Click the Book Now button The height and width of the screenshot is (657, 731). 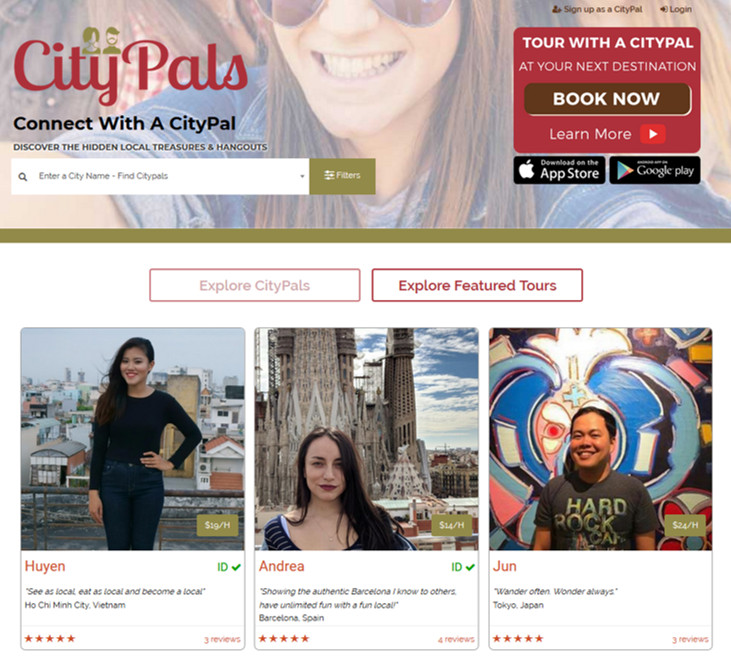tap(607, 99)
